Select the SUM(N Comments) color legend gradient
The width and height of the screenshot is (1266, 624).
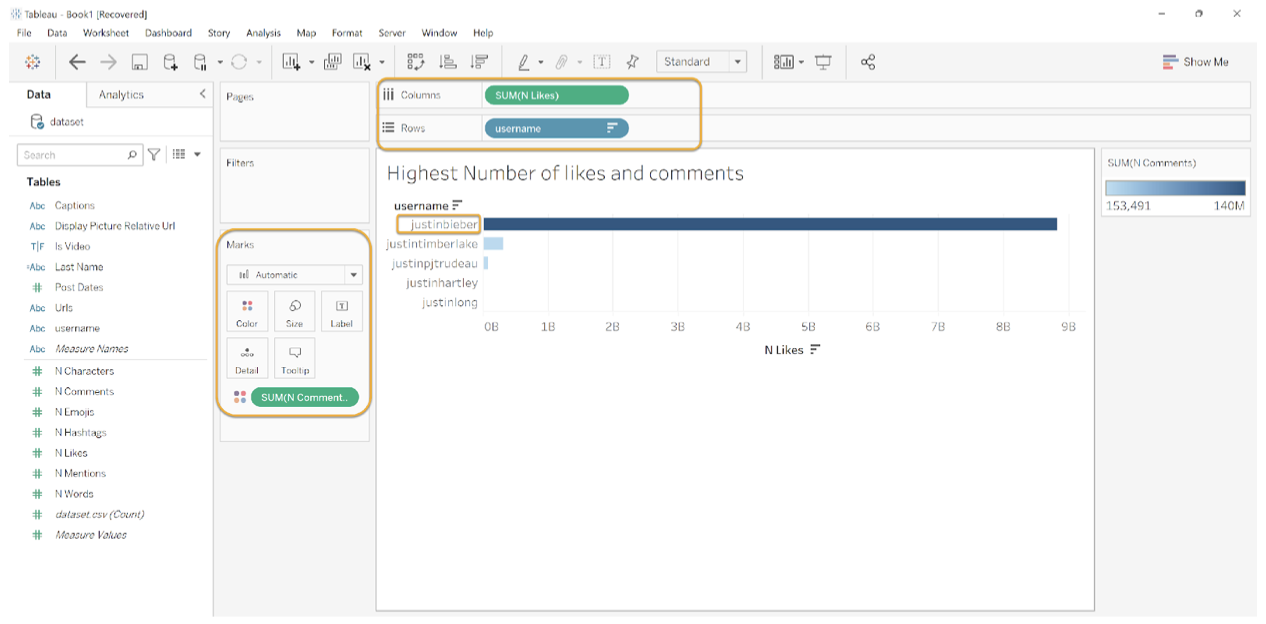click(x=1174, y=185)
